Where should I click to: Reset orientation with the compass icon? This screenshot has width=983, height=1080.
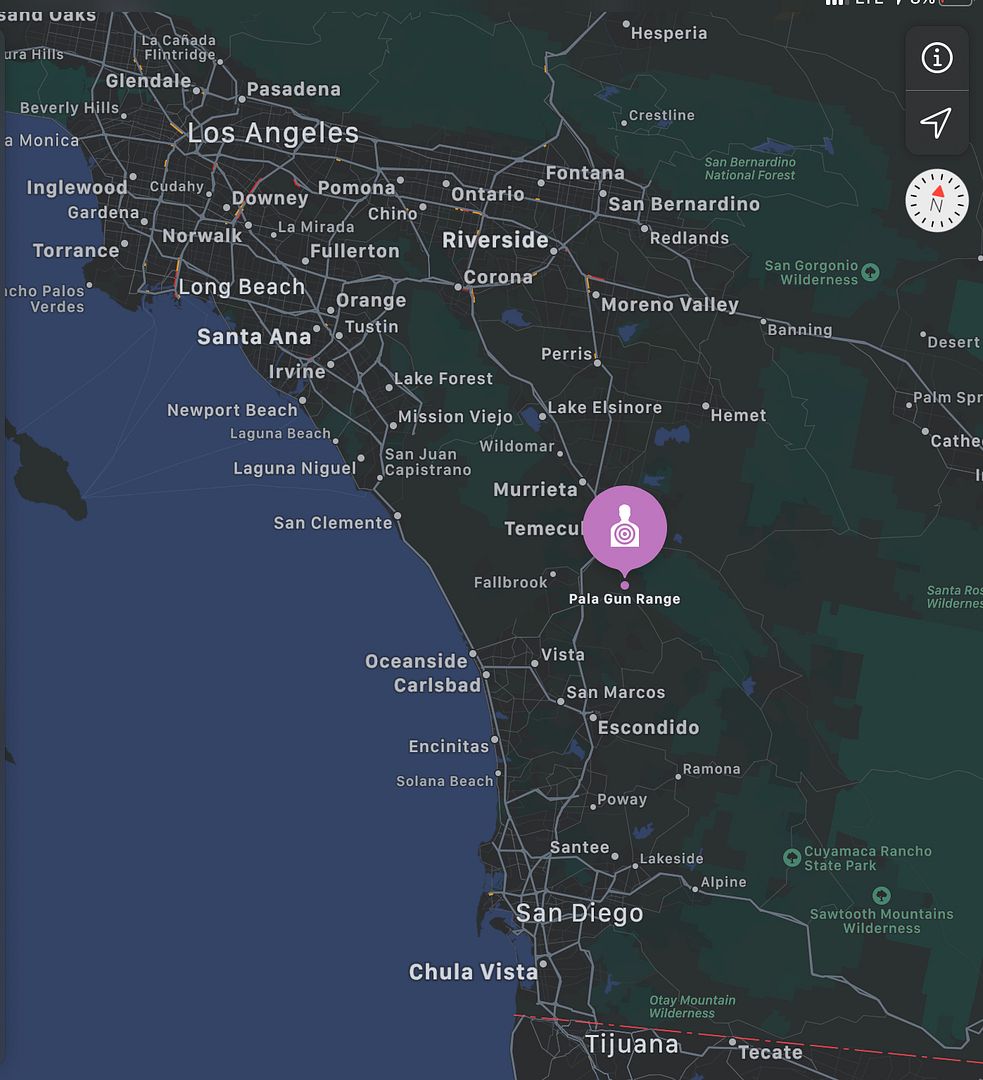pos(937,200)
